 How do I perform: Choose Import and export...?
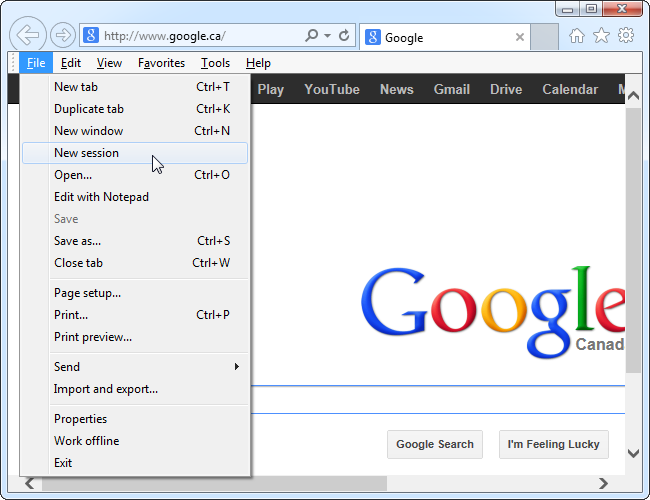[x=135, y=389]
